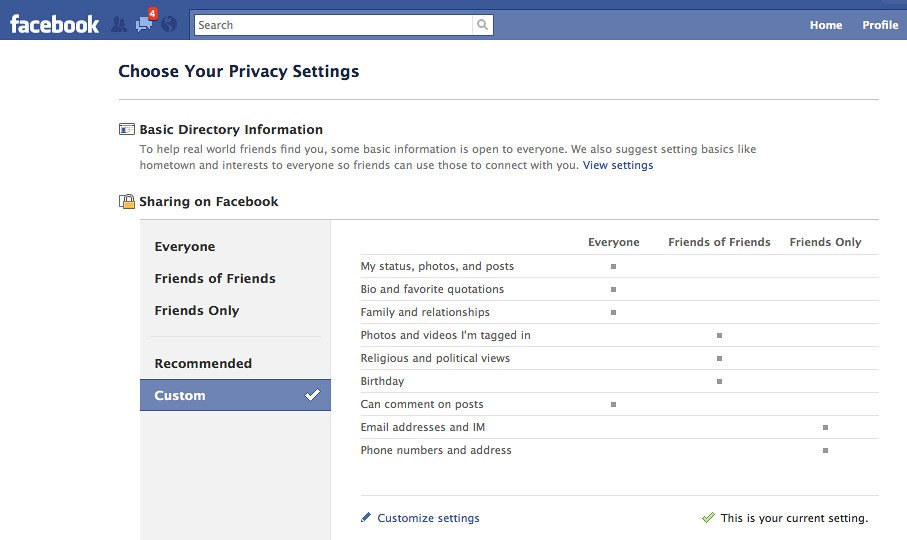This screenshot has height=540, width=907.
Task: Open the friend requests icon
Action: 119,25
